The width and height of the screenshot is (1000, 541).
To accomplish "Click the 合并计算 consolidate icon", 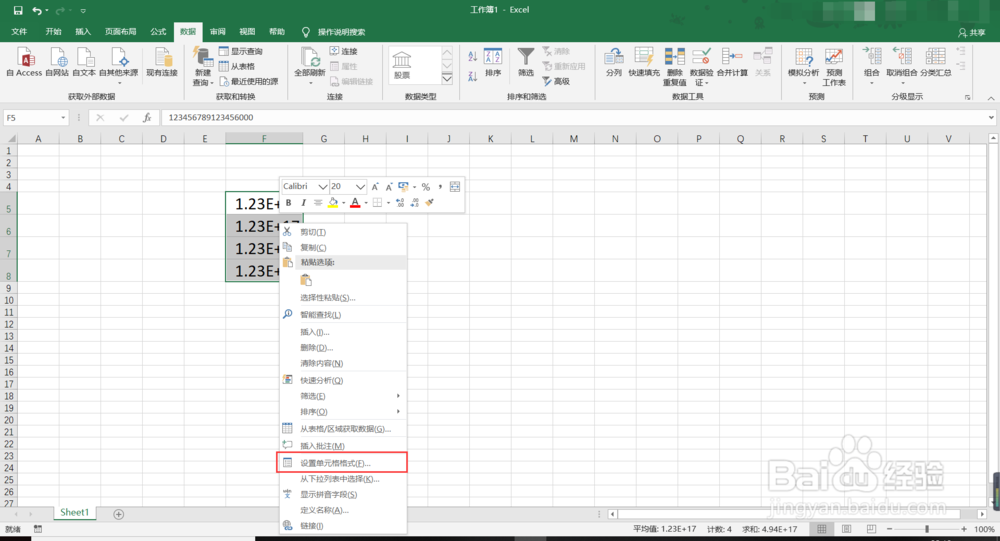I will 732,62.
